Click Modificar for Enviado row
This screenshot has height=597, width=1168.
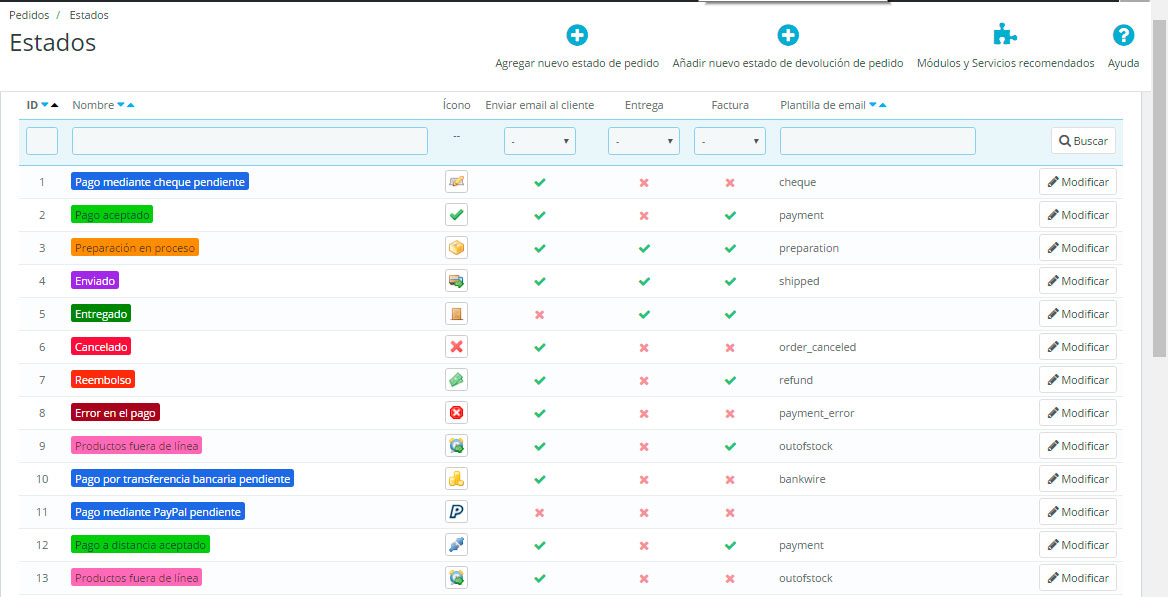click(1078, 281)
